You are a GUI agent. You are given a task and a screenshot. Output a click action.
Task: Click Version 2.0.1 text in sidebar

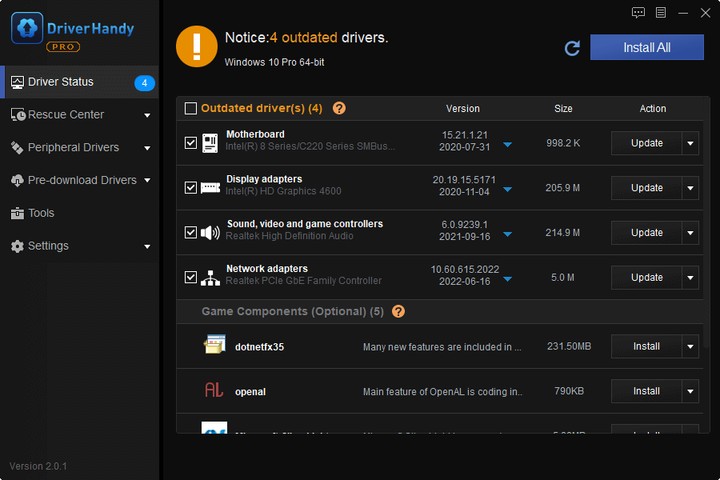click(x=38, y=466)
